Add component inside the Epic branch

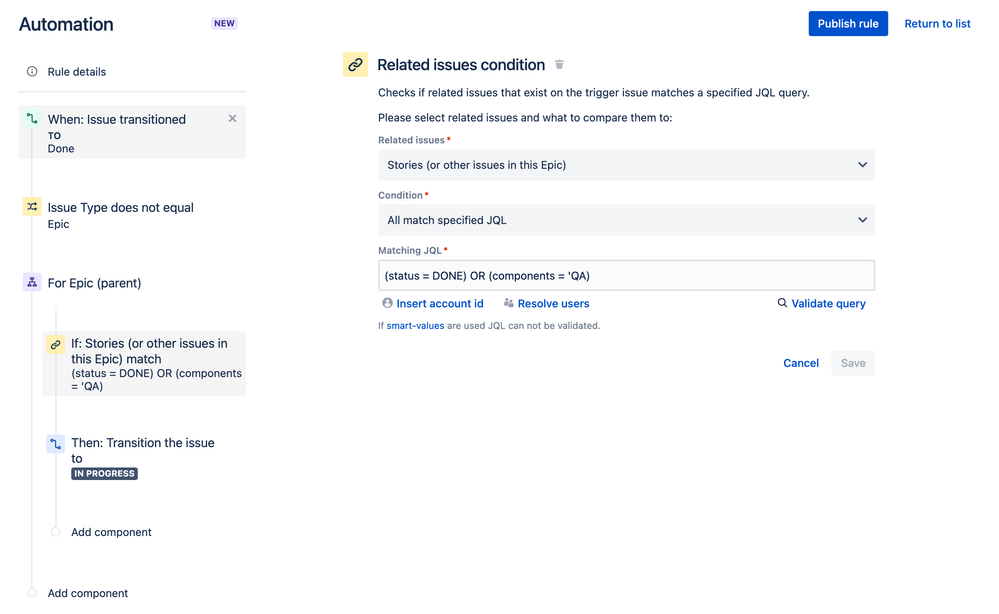click(111, 532)
